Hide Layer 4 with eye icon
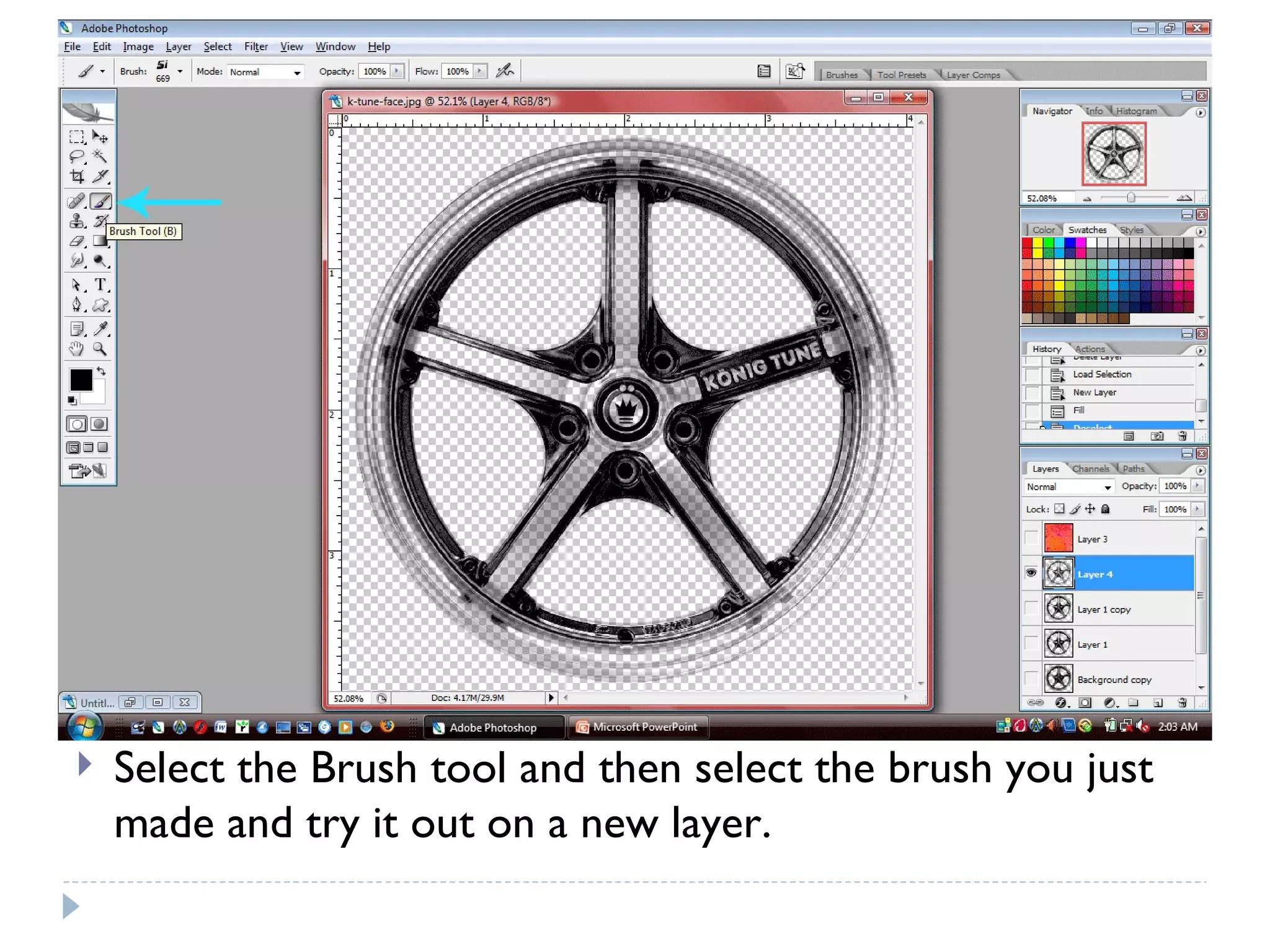This screenshot has height=952, width=1270. [1031, 573]
